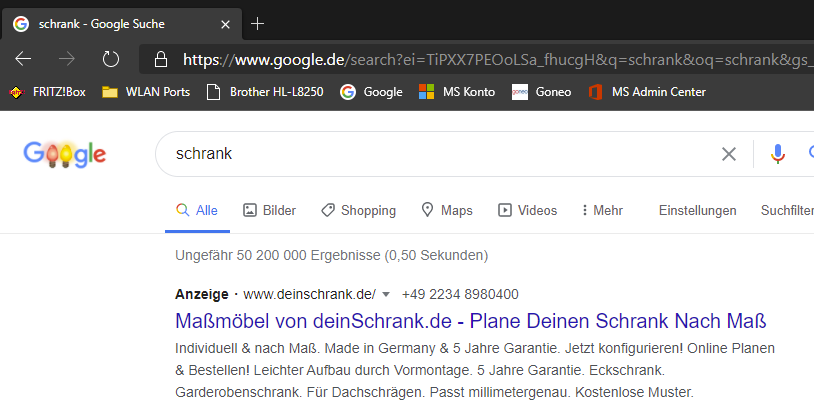Open the WLAN Ports bookmark folder
814x415 pixels.
pyautogui.click(x=146, y=92)
